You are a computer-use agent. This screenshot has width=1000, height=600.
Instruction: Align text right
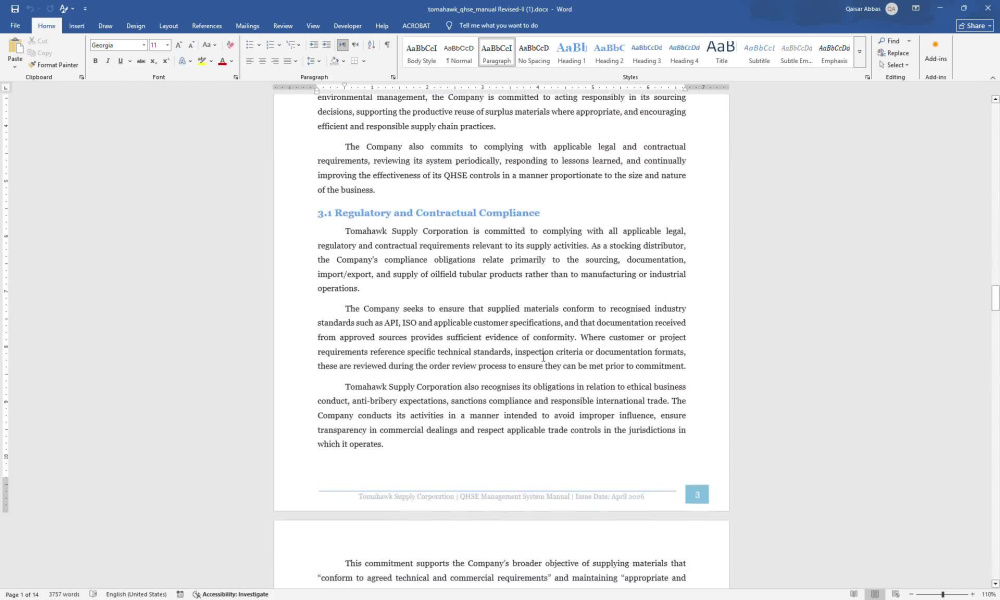pos(275,61)
